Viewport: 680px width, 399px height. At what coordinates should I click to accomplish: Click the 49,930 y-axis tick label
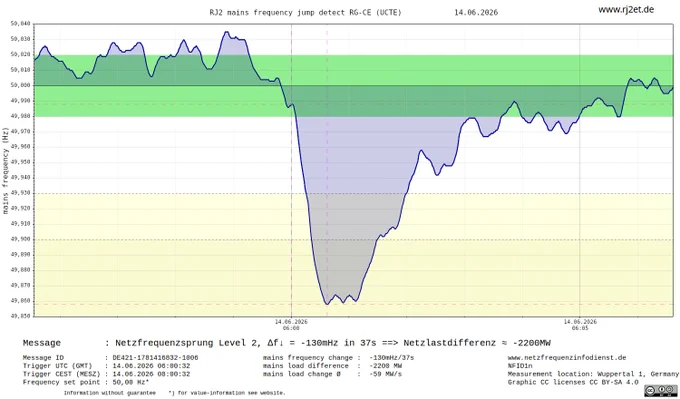coord(21,193)
